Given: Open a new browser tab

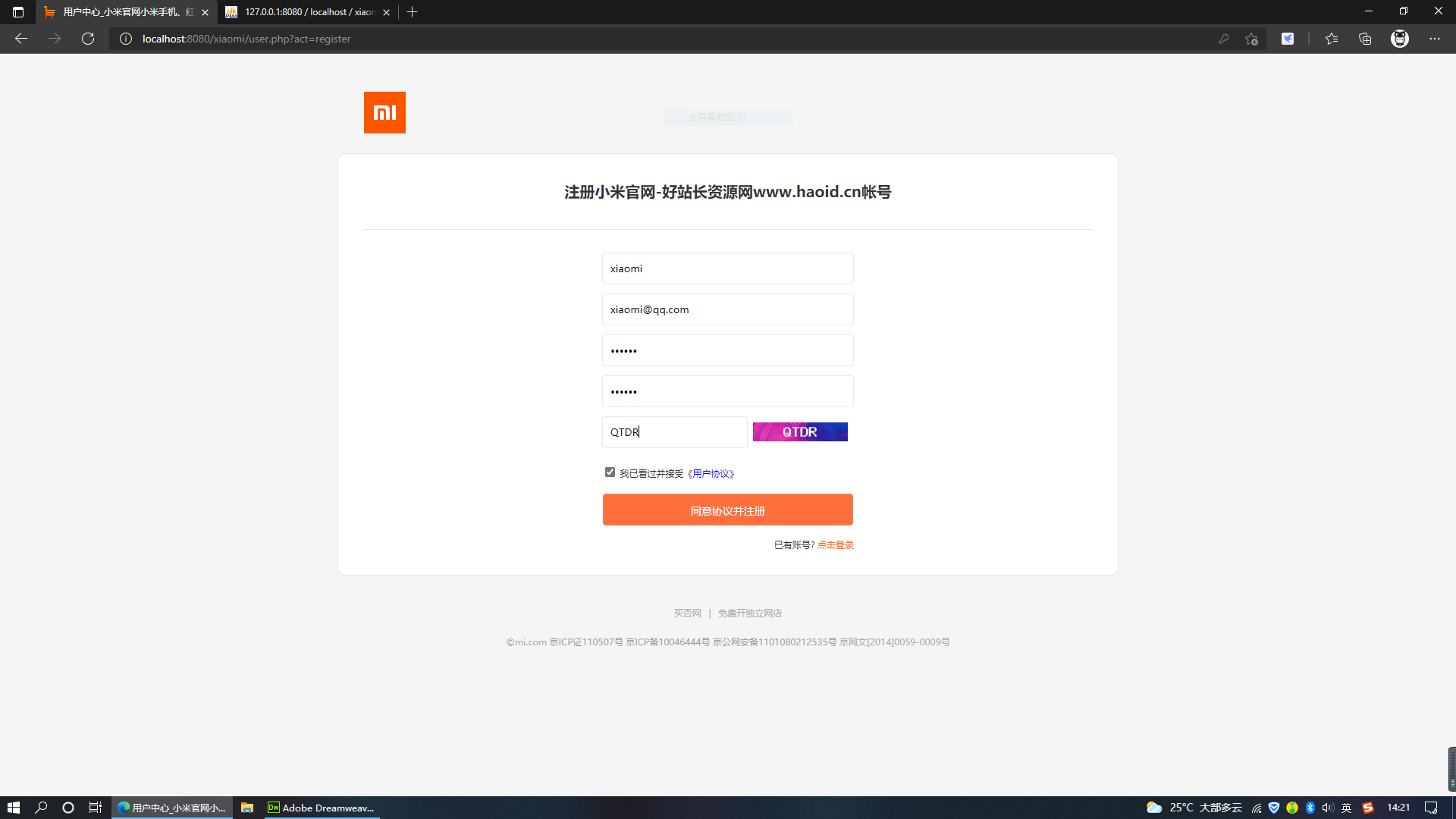Looking at the screenshot, I should point(412,12).
